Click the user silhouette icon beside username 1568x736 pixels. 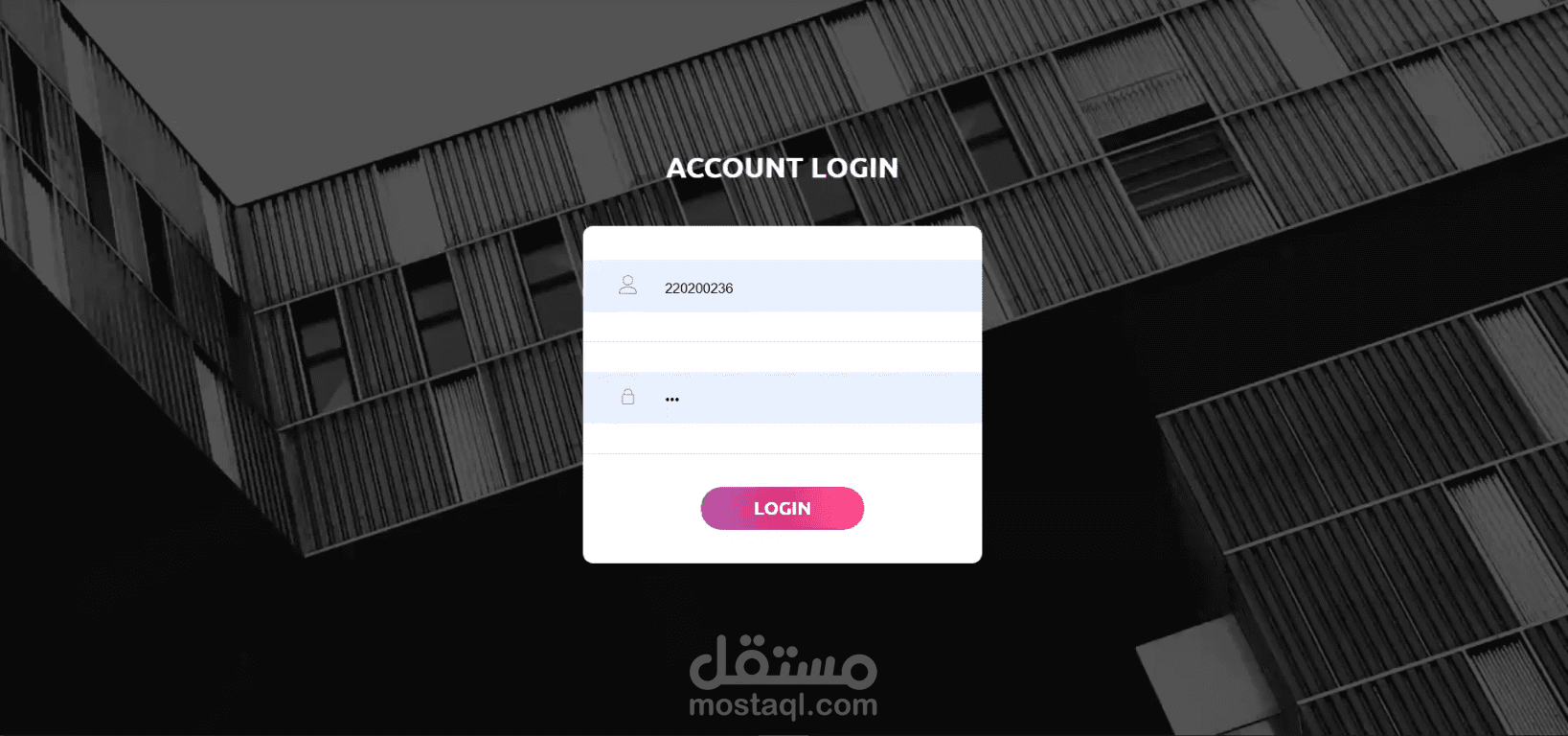coord(627,286)
